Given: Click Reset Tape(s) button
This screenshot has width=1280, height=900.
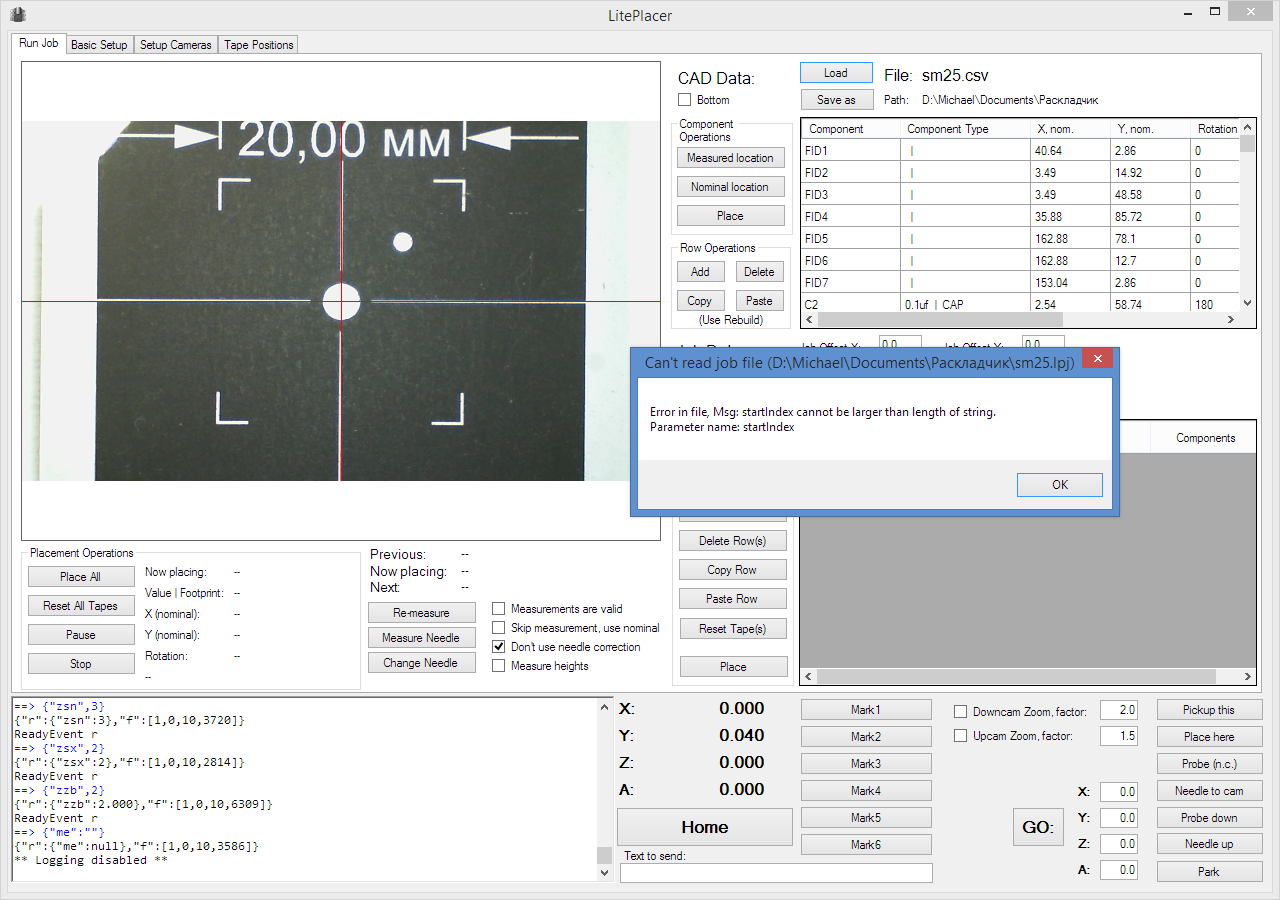Looking at the screenshot, I should (x=733, y=629).
